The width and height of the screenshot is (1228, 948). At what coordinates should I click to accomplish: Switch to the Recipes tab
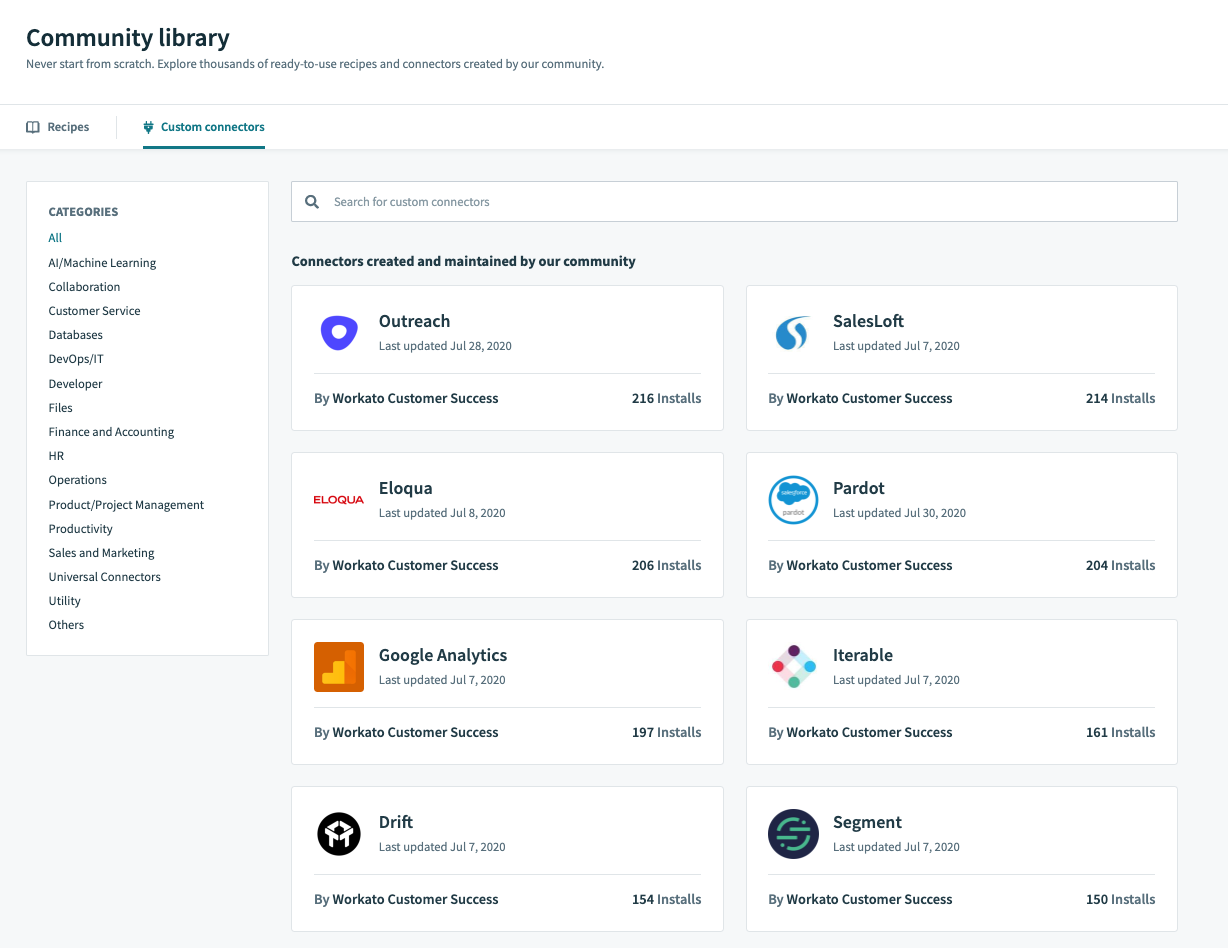point(58,127)
